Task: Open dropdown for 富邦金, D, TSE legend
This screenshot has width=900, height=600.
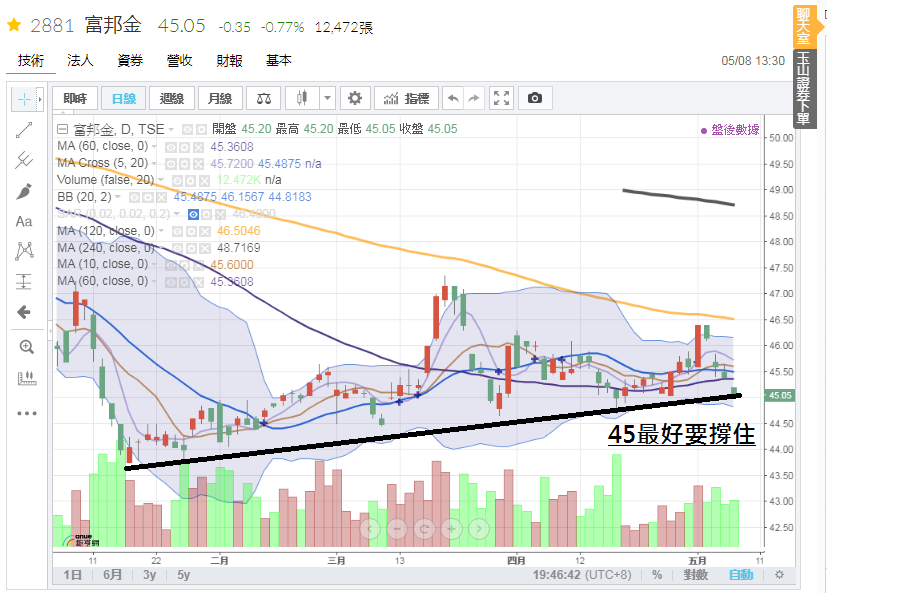Action: coord(172,130)
